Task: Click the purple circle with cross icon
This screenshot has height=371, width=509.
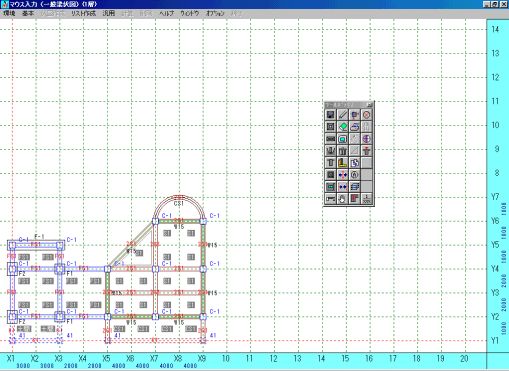Action: click(366, 139)
